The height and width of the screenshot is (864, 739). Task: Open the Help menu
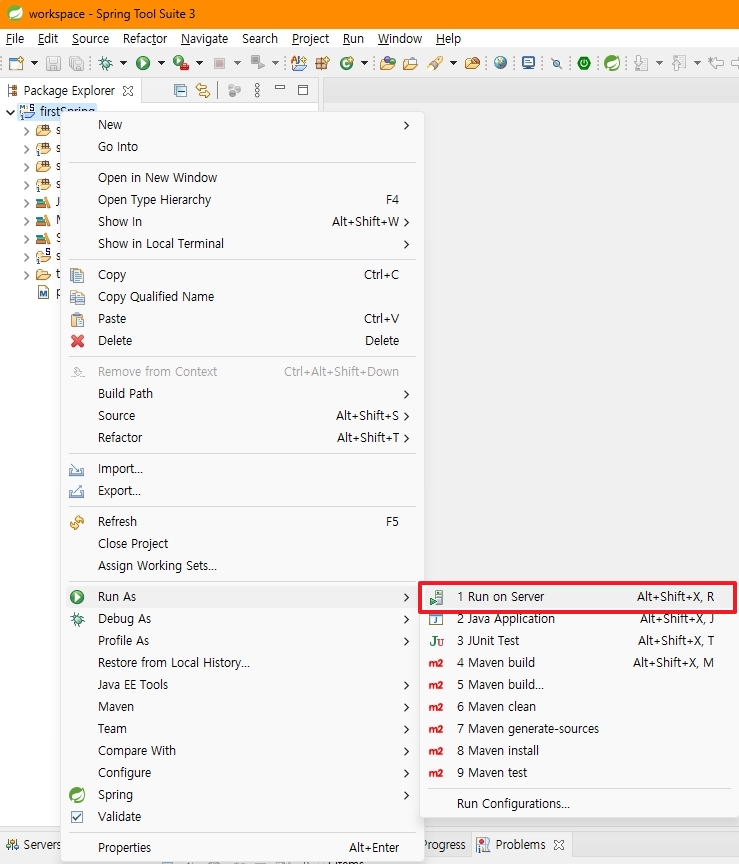pyautogui.click(x=448, y=39)
